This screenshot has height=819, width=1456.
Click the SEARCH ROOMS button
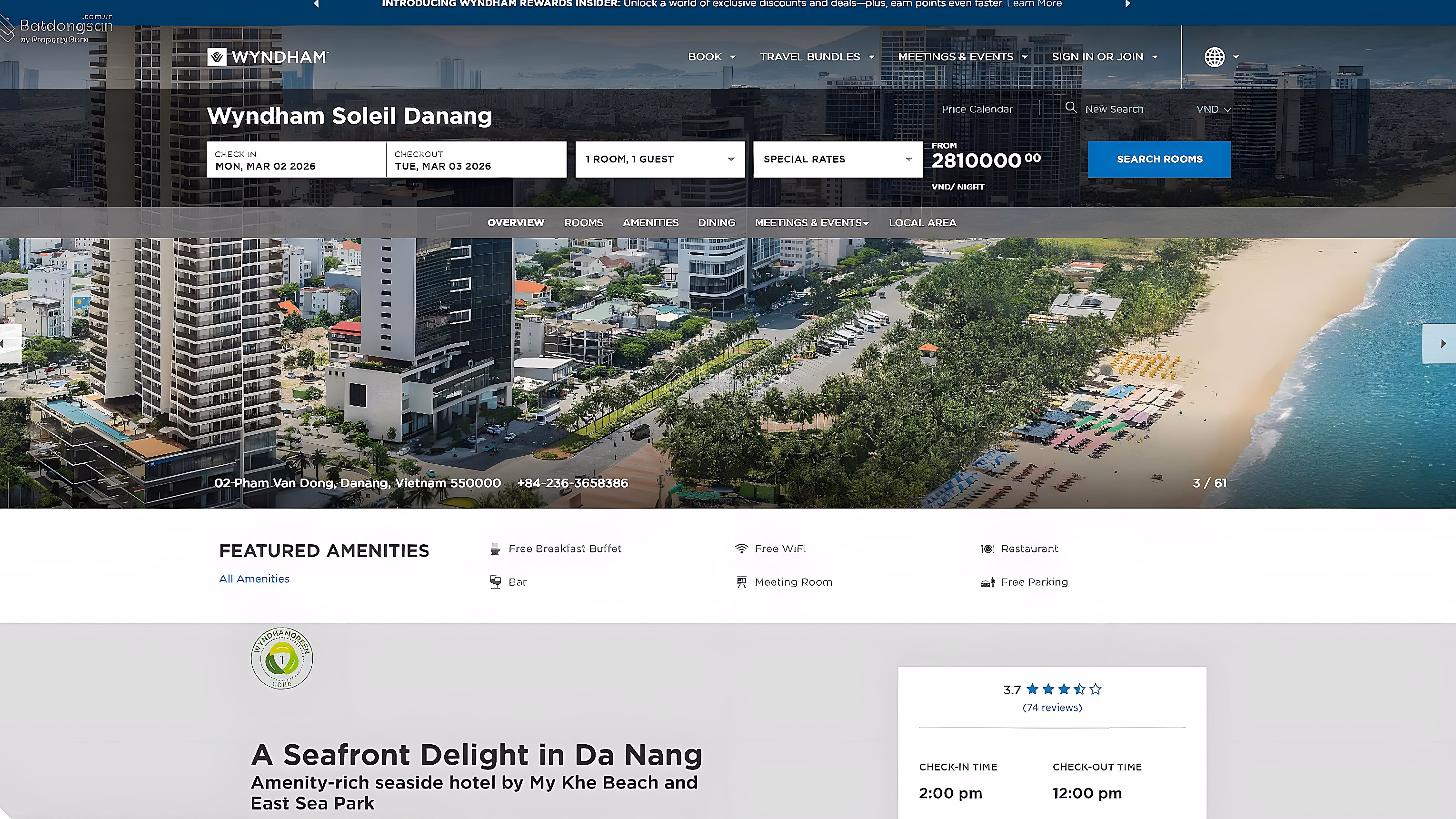tap(1159, 160)
